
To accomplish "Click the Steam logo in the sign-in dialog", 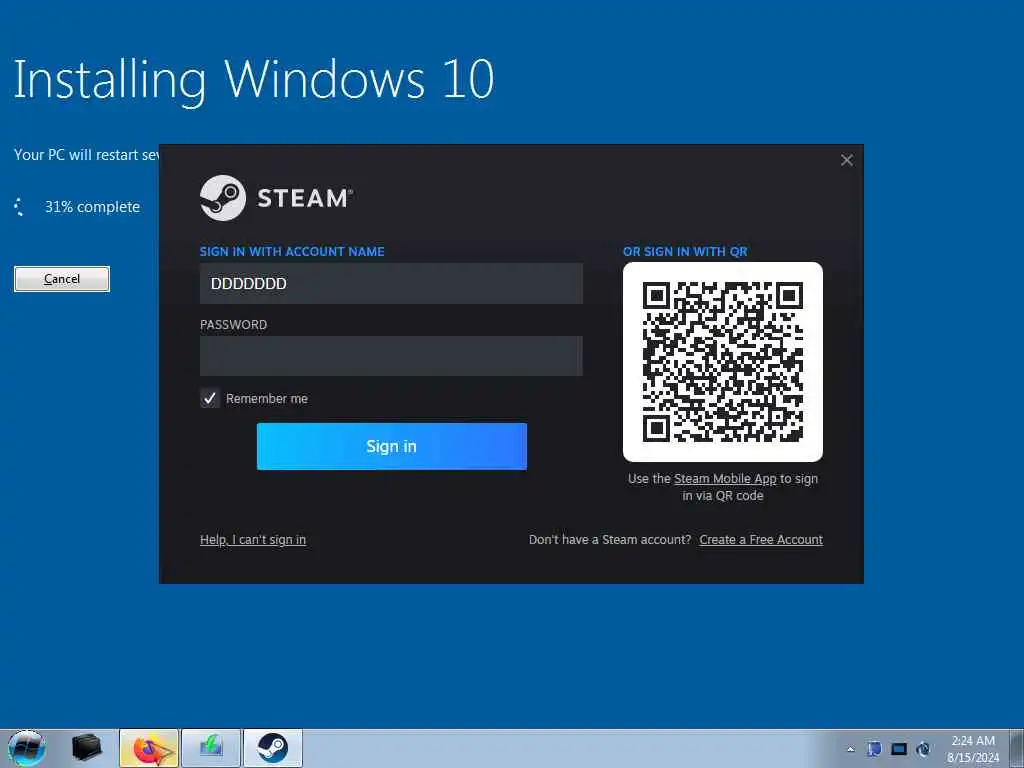I will [276, 198].
